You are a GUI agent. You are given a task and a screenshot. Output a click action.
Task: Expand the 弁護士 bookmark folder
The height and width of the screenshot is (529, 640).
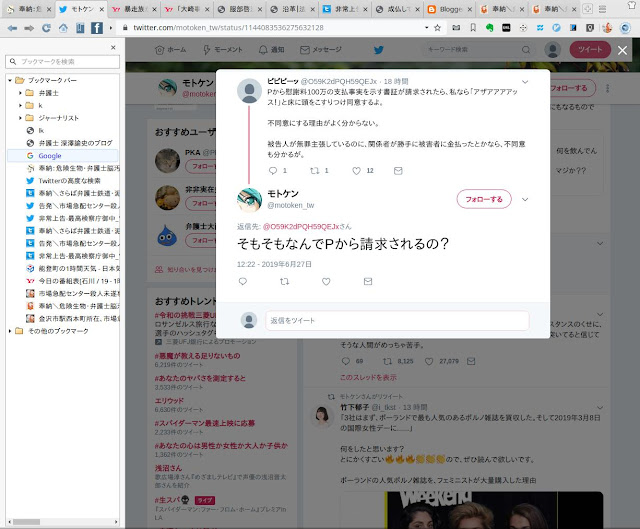20,93
